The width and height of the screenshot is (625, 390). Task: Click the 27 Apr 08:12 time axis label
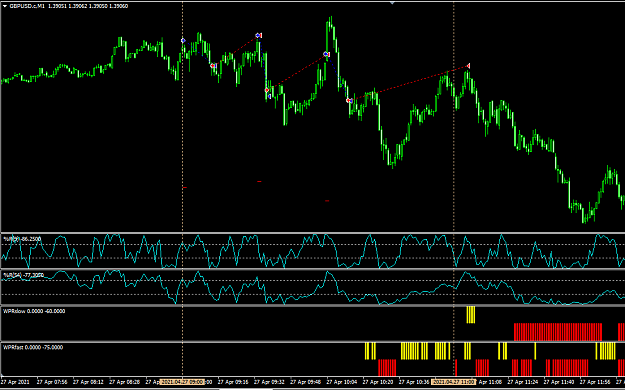click(89, 382)
